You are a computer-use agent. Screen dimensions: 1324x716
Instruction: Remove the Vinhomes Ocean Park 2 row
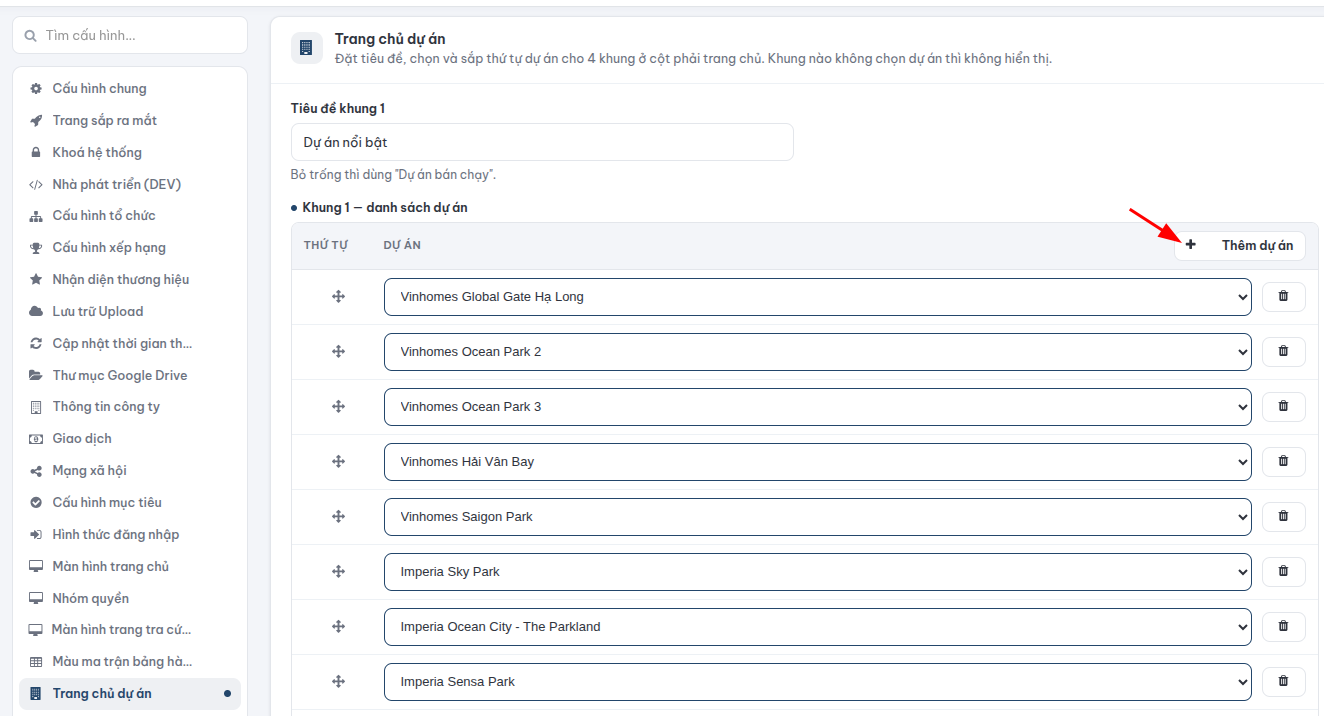[x=1283, y=352]
